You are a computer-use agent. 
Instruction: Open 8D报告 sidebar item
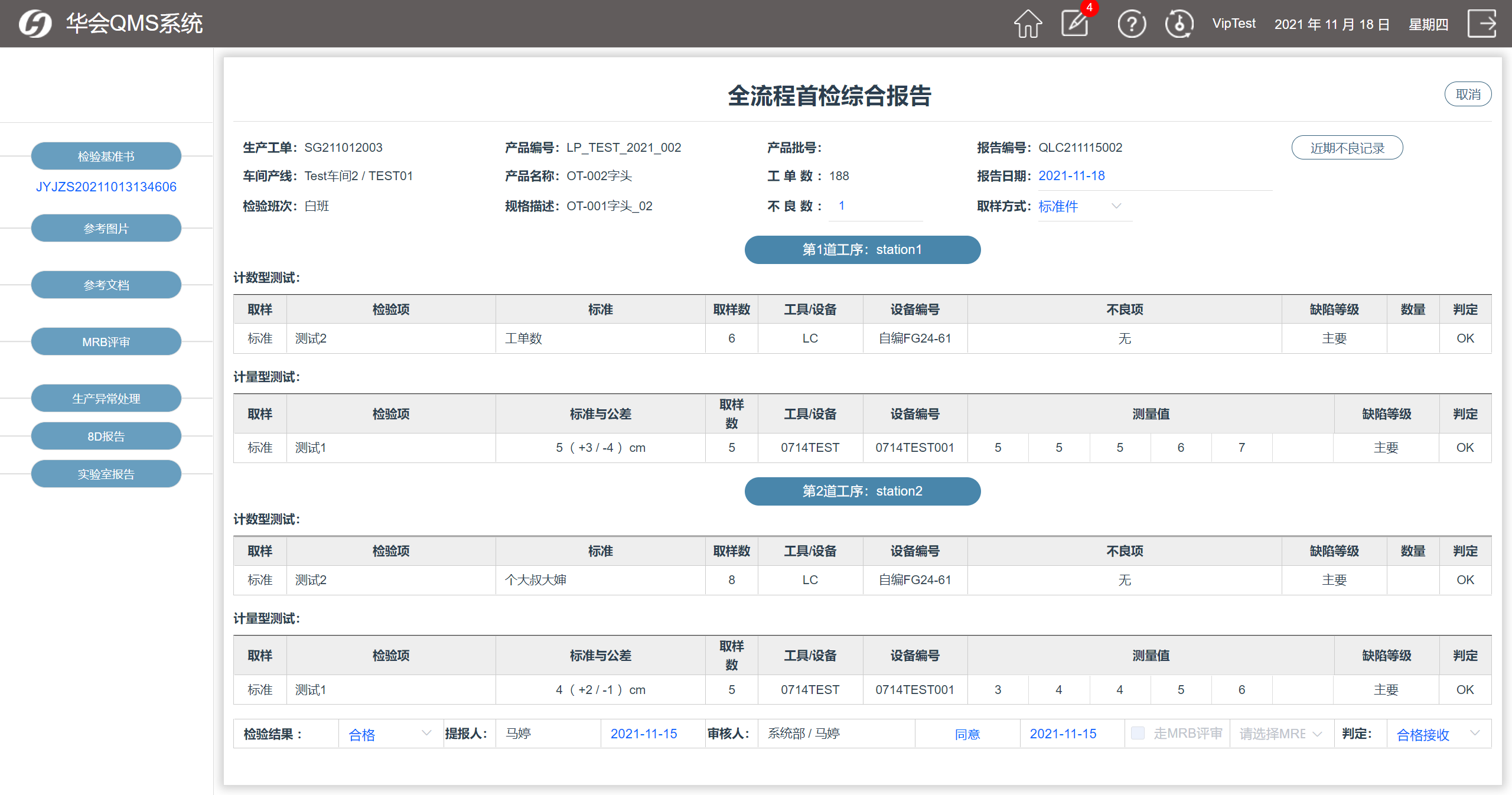point(106,436)
